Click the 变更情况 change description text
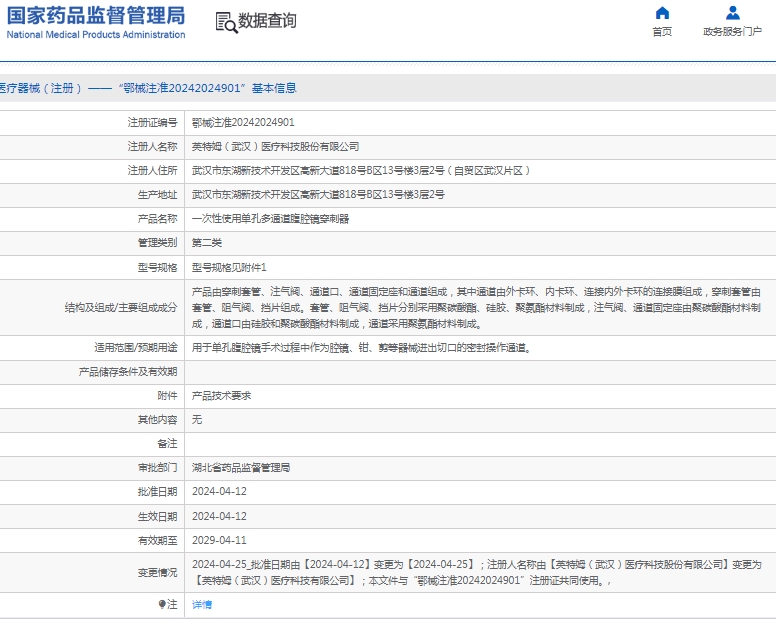 [477, 573]
